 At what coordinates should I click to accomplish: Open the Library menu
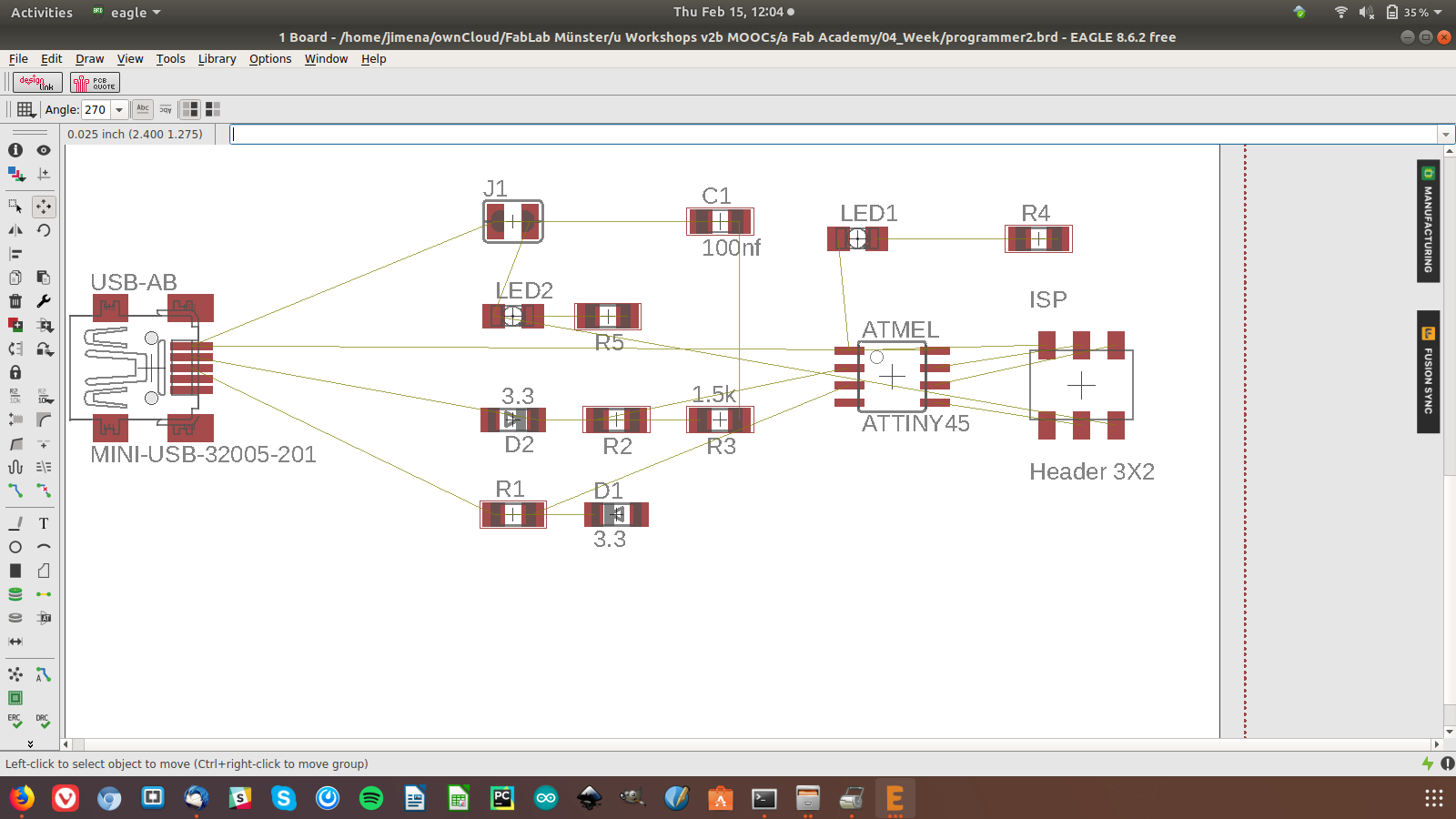click(217, 59)
